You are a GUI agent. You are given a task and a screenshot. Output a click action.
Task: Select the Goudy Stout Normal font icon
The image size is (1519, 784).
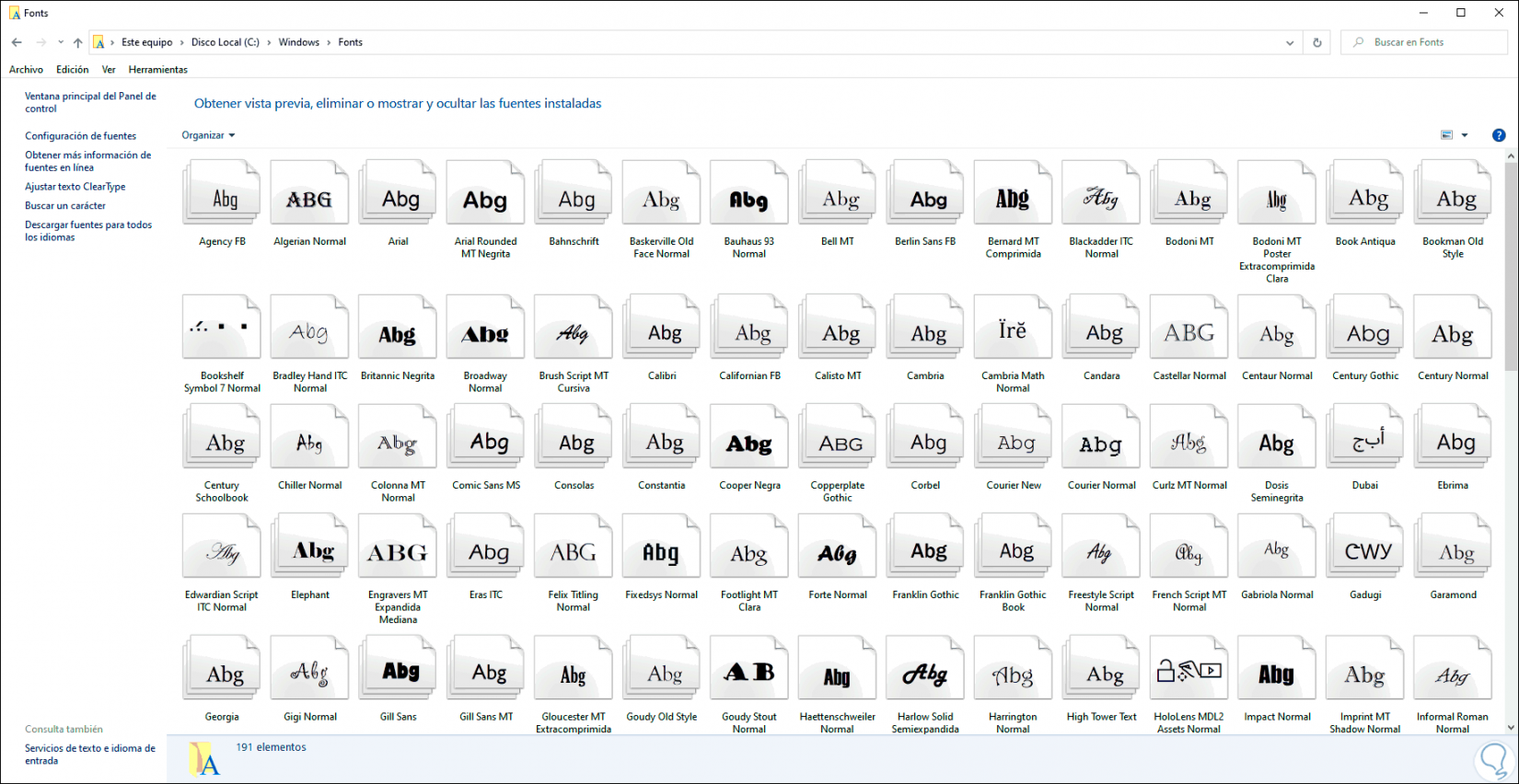pyautogui.click(x=749, y=668)
